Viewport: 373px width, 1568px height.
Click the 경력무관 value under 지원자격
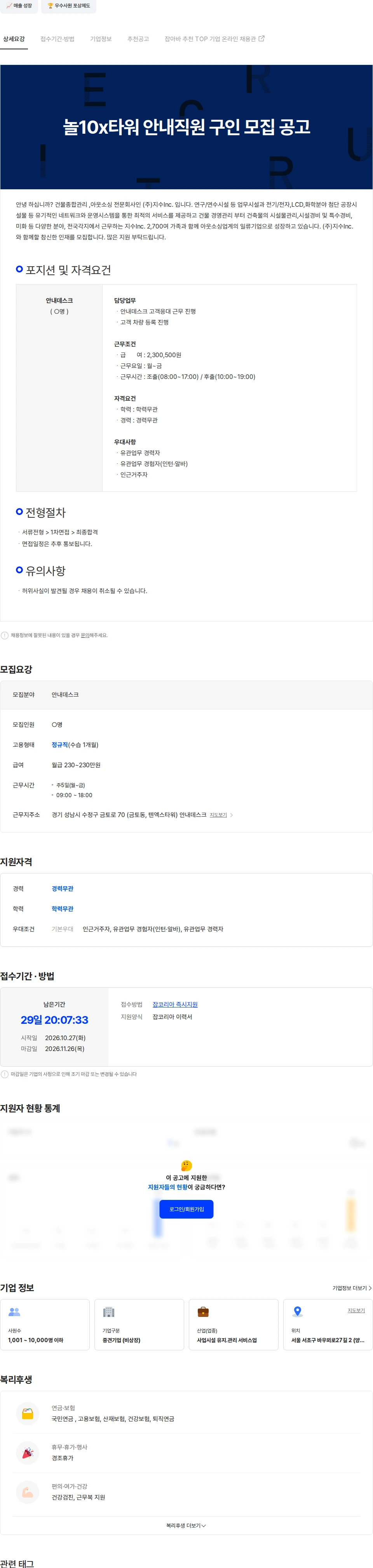click(63, 889)
